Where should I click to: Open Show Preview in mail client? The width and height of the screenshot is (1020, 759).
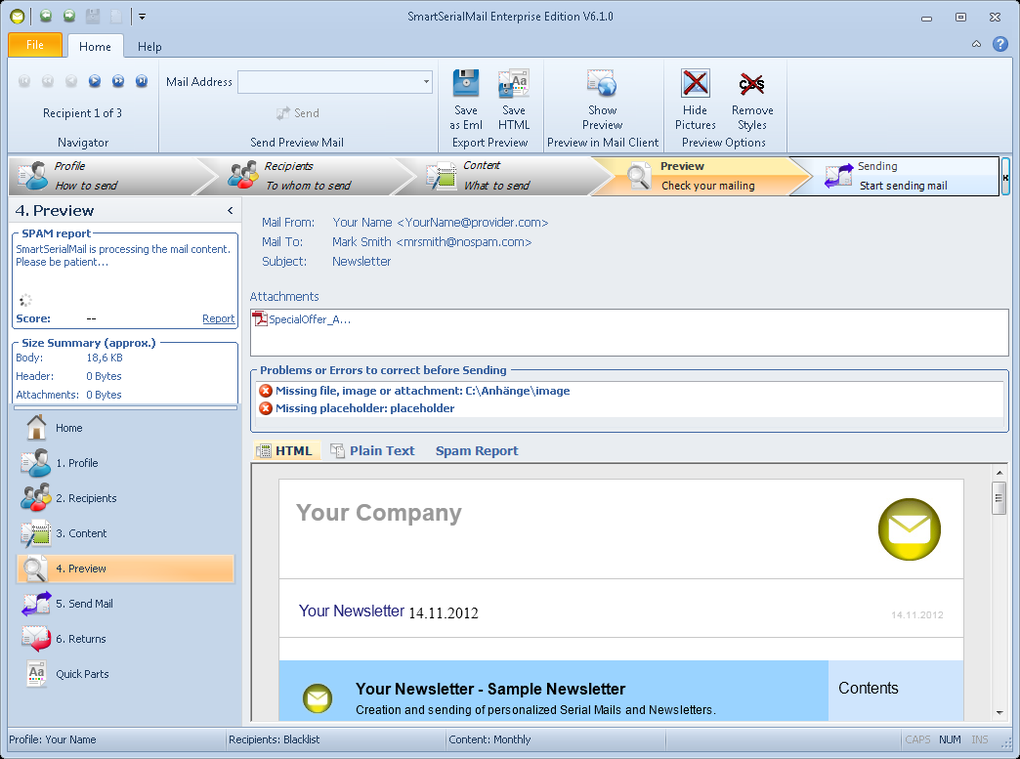(x=602, y=99)
